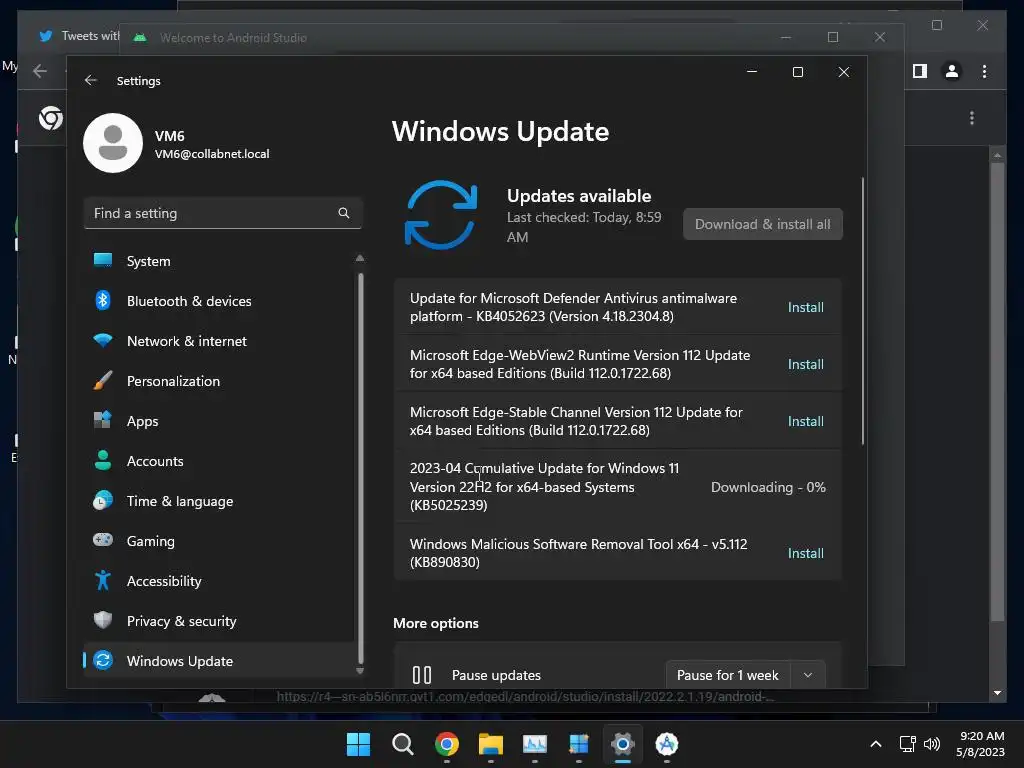Click the sidebar scroll-down arrow

360,671
